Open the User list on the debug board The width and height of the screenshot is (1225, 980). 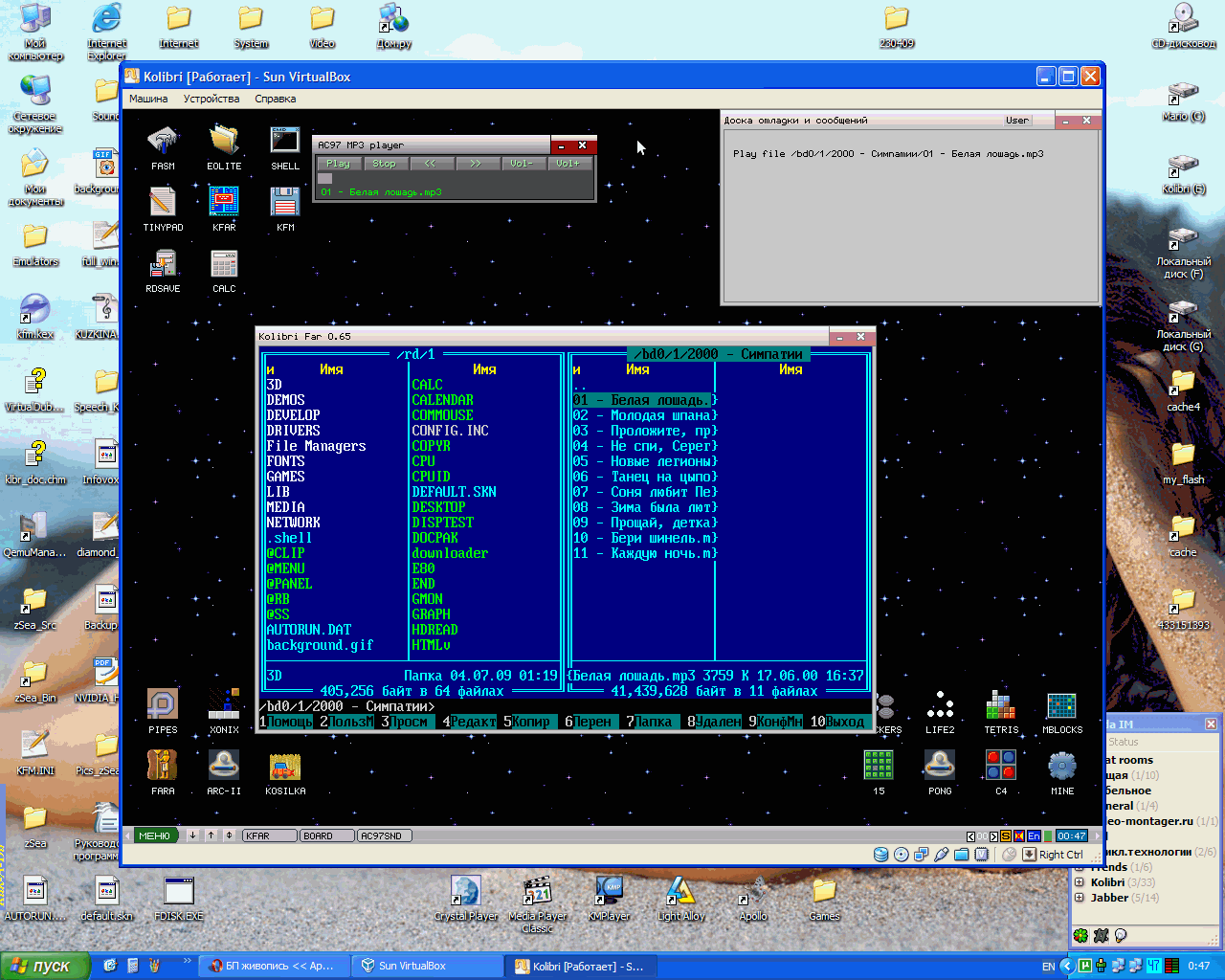click(x=1016, y=121)
